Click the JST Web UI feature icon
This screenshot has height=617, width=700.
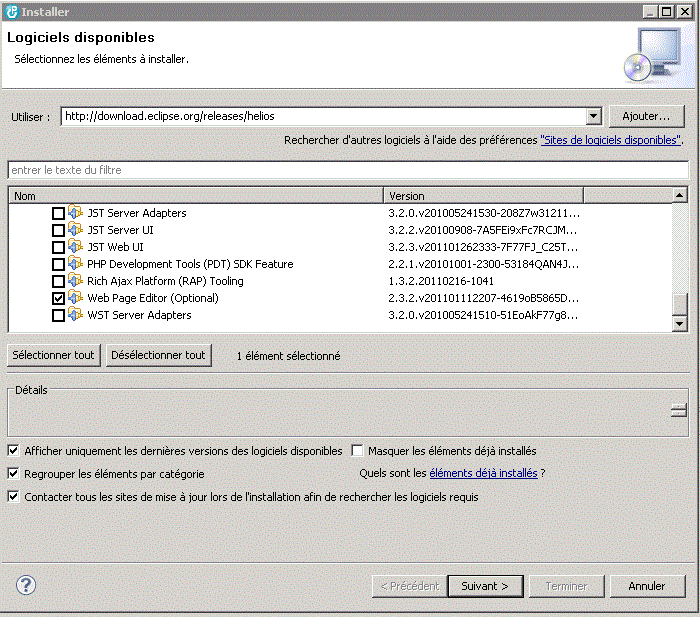click(75, 246)
